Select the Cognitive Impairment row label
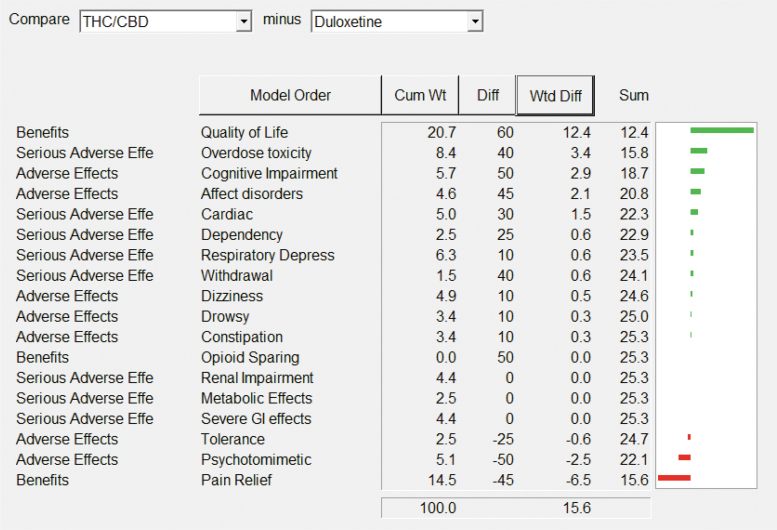Screen dimensions: 777x530 coord(269,173)
